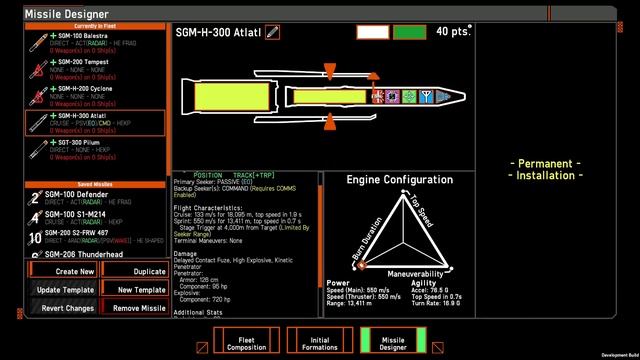Click the green plus beside SGM-H-300 Atlatl
The image size is (640, 360).
point(53,116)
